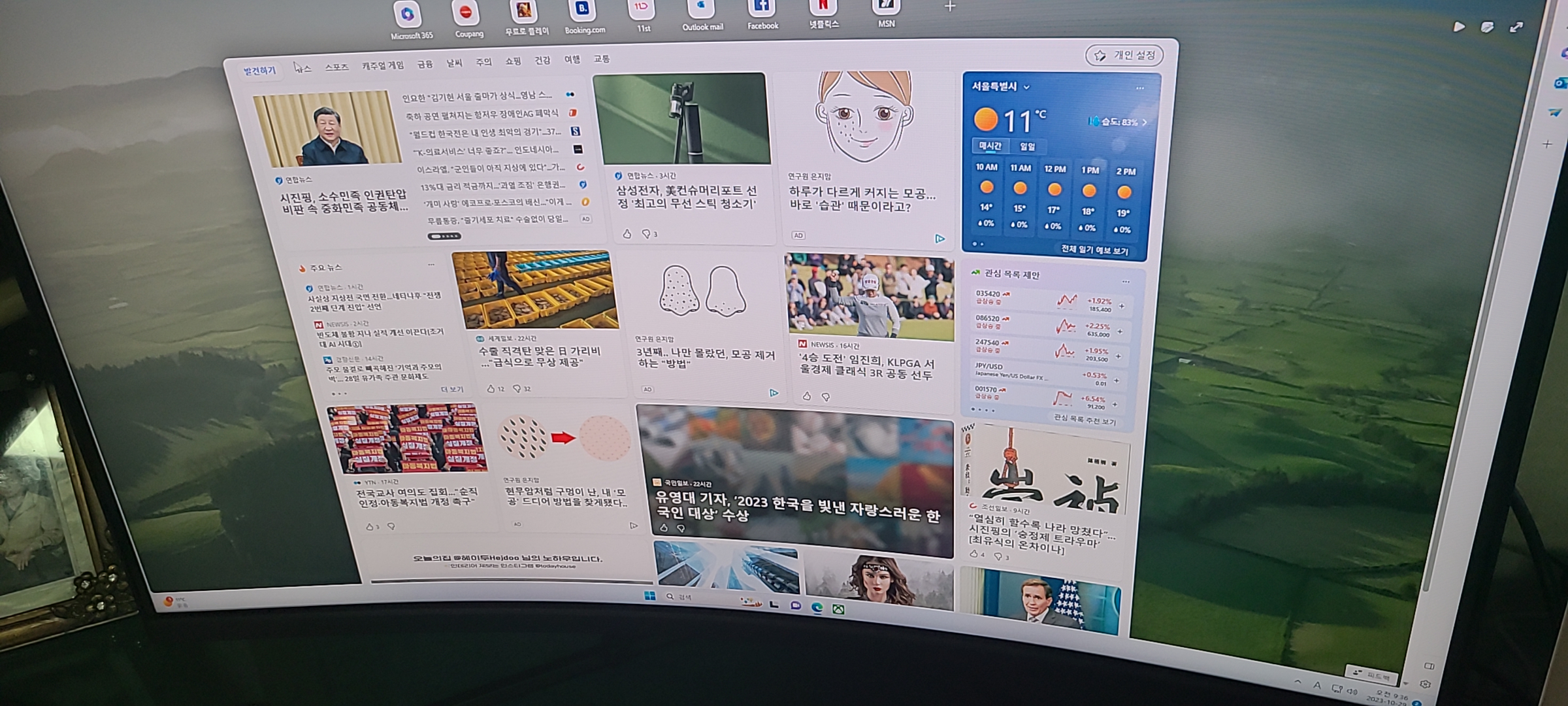The image size is (1568, 706).
Task: Open the 임진희 KLPGA golf article thumbnail
Action: pyautogui.click(x=870, y=297)
